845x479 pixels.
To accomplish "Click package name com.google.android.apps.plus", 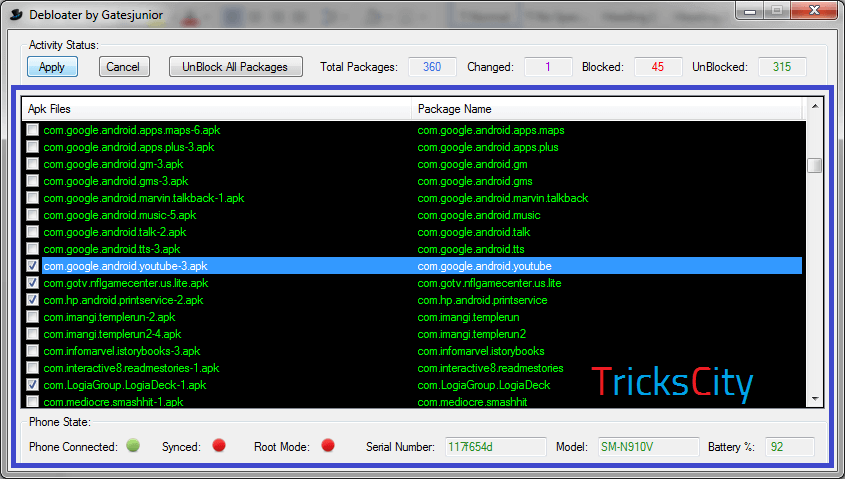I will 488,147.
